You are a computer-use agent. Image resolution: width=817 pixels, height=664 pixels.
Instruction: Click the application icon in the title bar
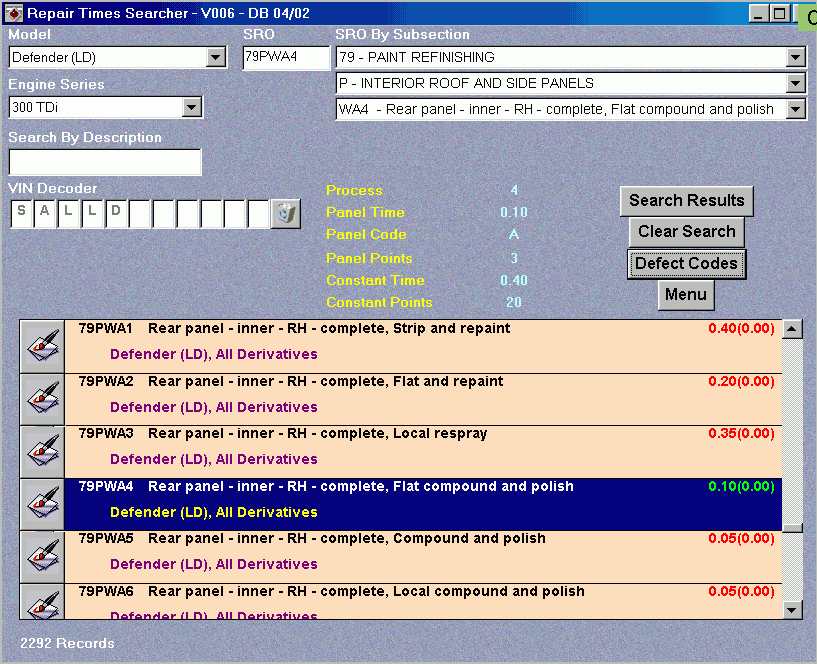point(14,14)
